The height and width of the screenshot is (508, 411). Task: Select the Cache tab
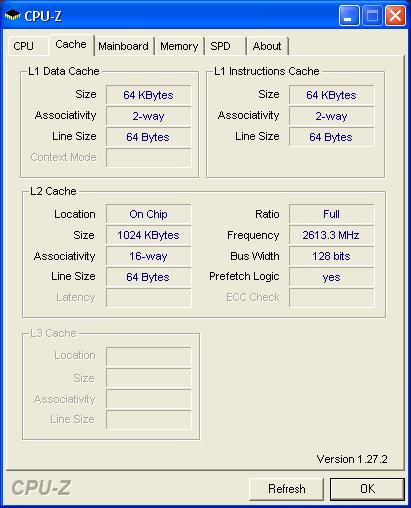pos(71,44)
